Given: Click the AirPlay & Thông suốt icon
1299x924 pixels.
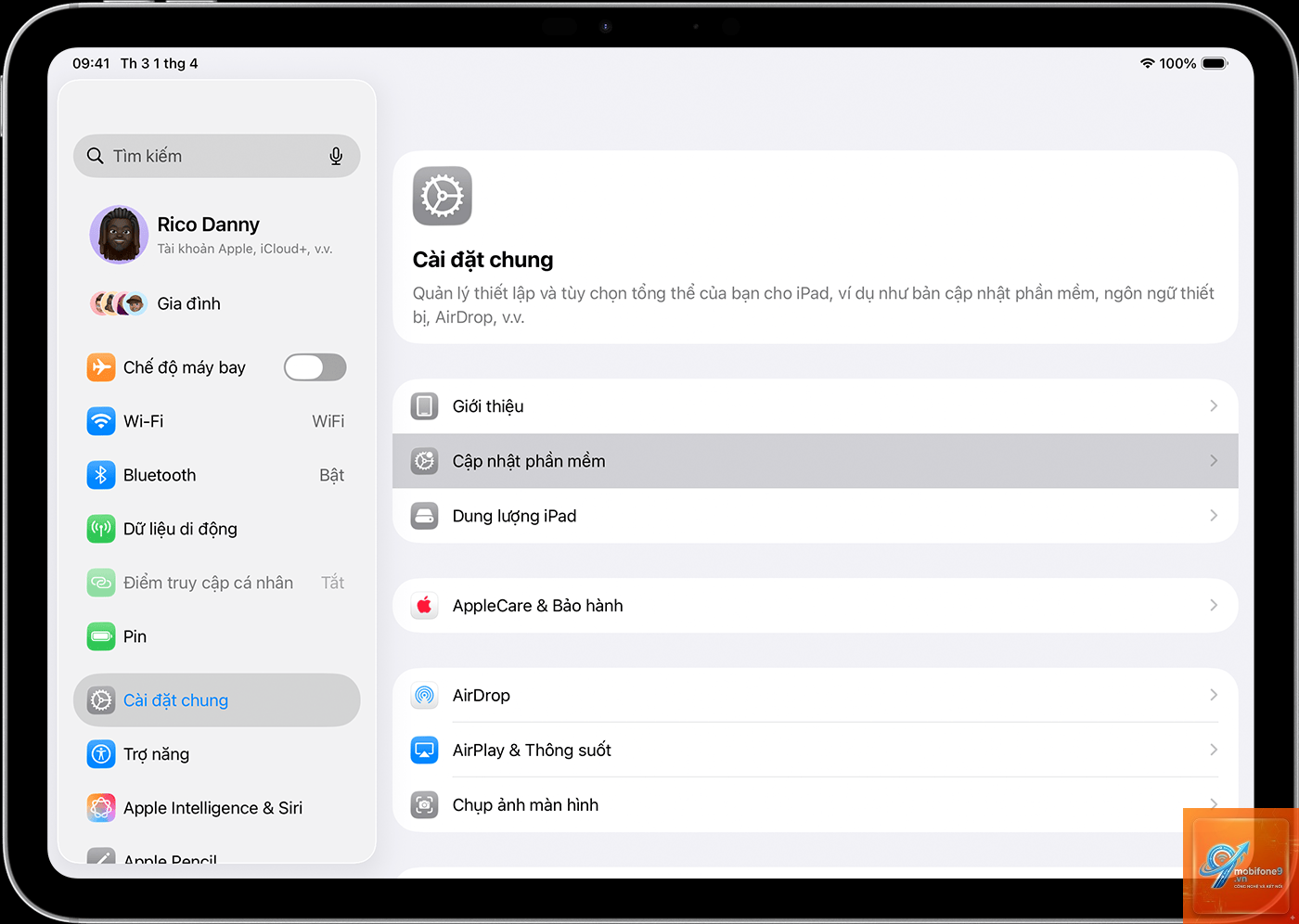Looking at the screenshot, I should point(425,751).
